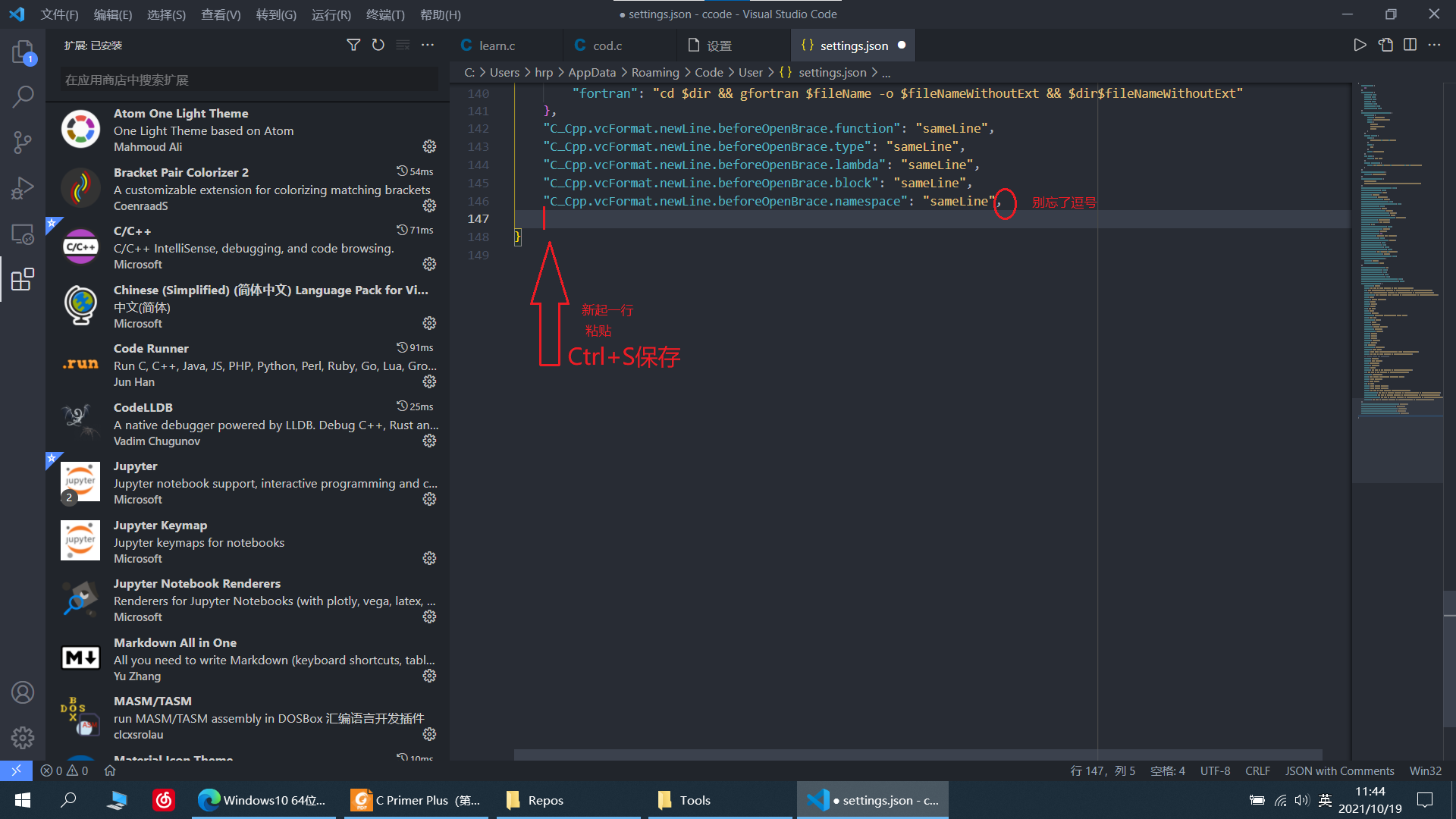Run code with the play button
Image resolution: width=1456 pixels, height=819 pixels.
pyautogui.click(x=1360, y=45)
